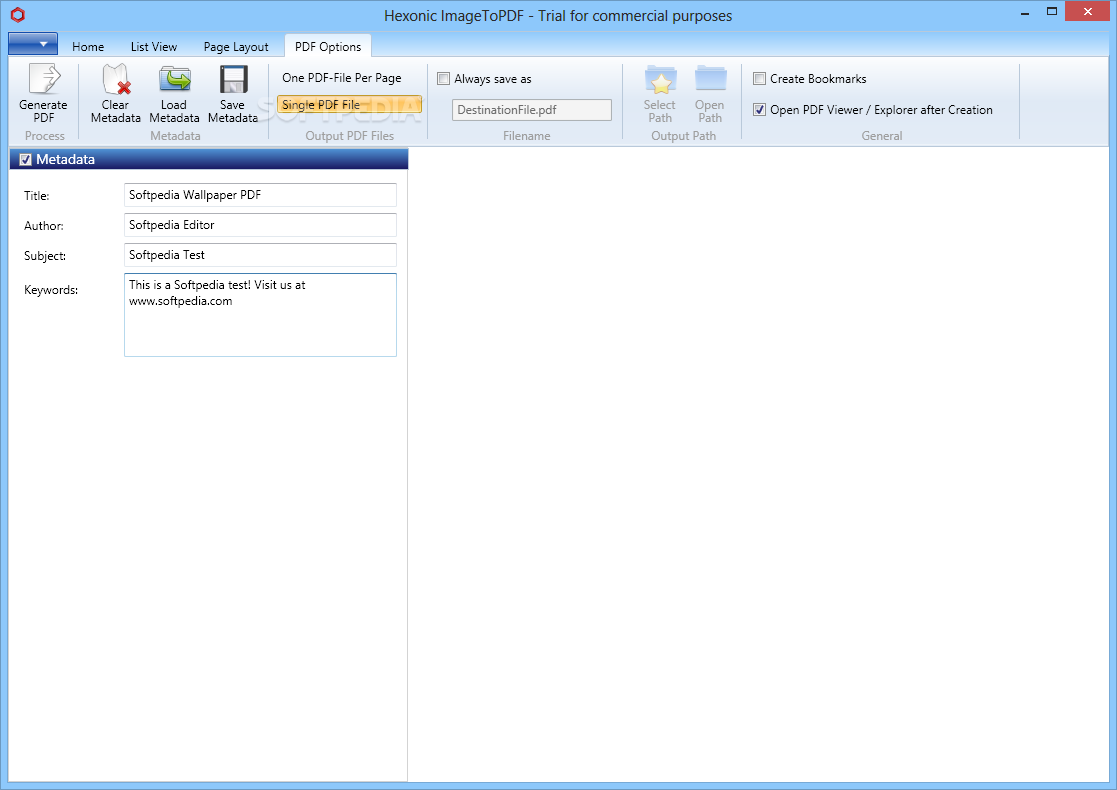Open the Page Layout tab
Image resolution: width=1117 pixels, height=790 pixels.
tap(236, 46)
